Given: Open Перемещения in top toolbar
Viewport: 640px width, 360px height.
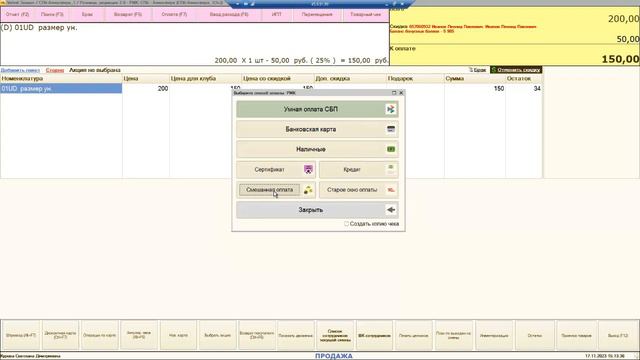Looking at the screenshot, I should 317,14.
